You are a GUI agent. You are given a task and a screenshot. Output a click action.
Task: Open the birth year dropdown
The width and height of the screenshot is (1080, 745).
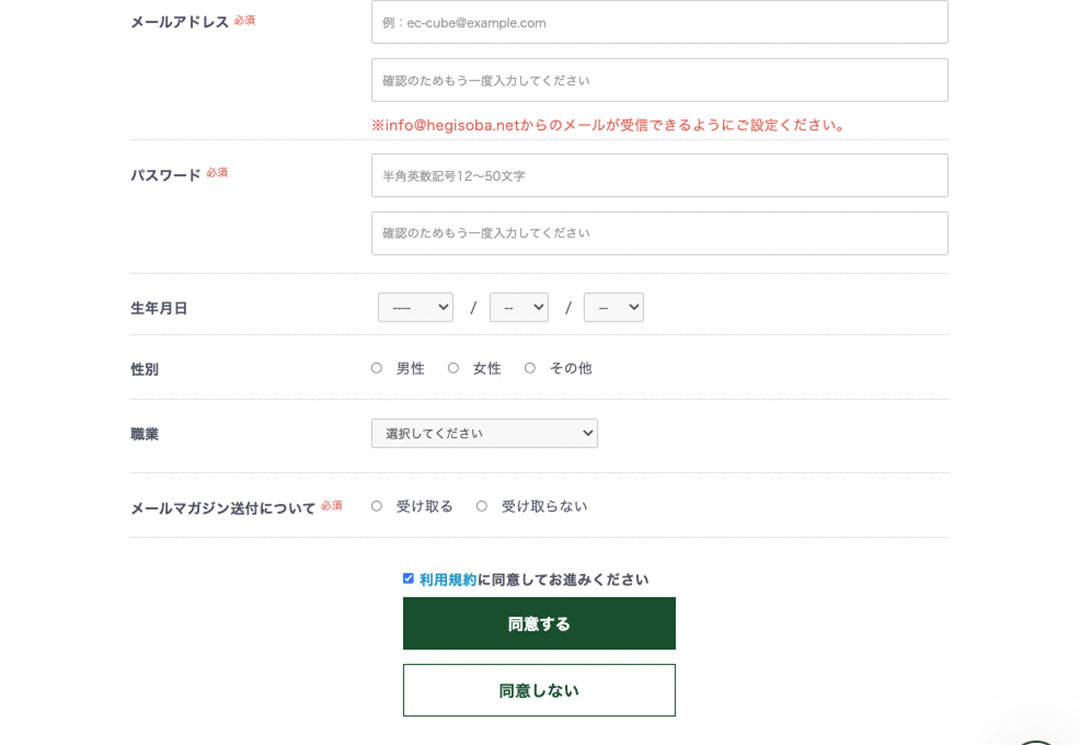pyautogui.click(x=415, y=307)
